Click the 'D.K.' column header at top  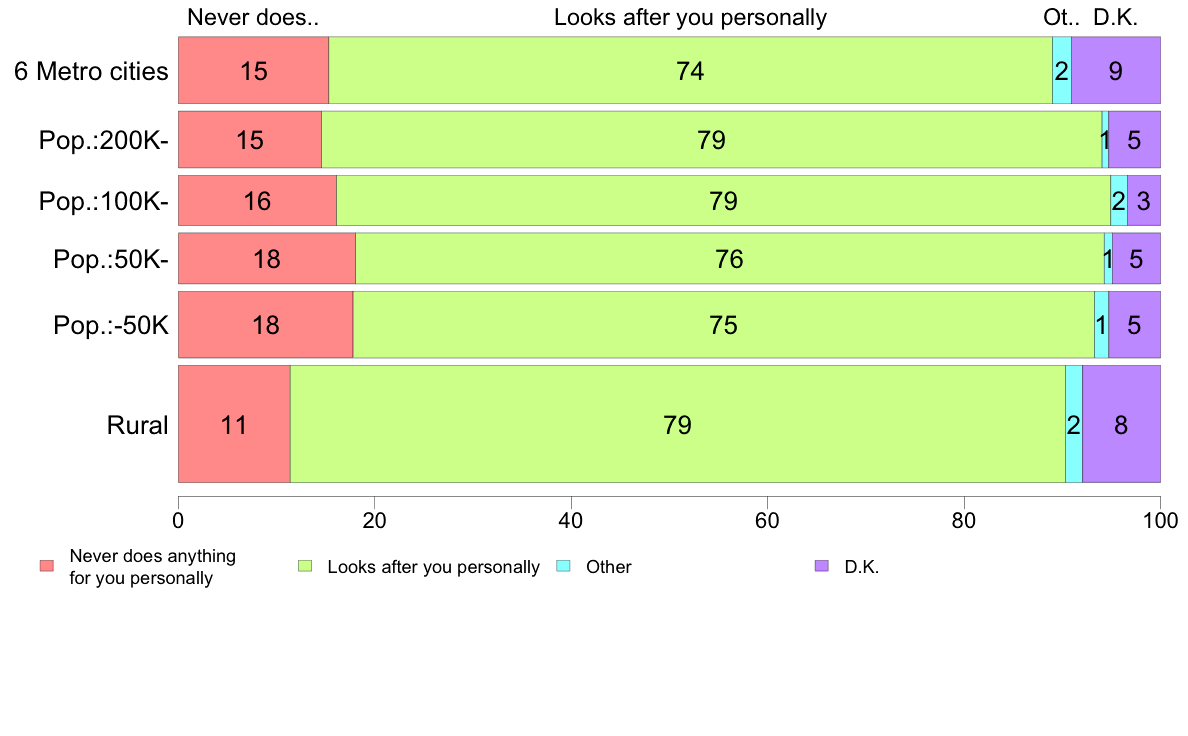point(1115,17)
